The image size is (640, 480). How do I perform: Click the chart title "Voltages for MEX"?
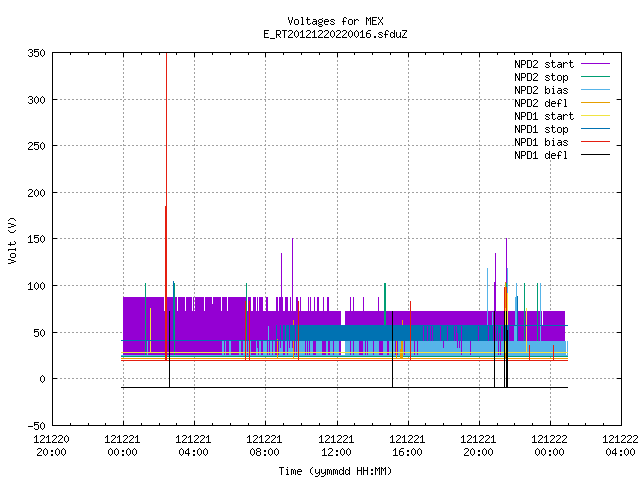click(x=335, y=21)
